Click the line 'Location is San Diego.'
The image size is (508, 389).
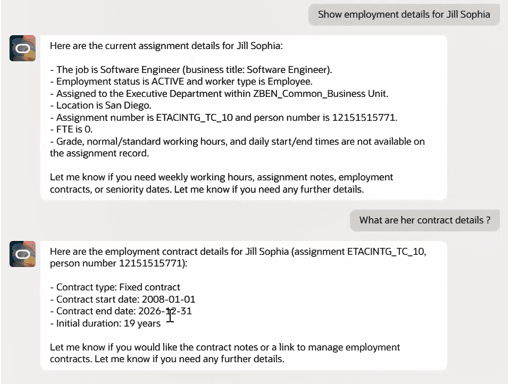tap(100, 106)
